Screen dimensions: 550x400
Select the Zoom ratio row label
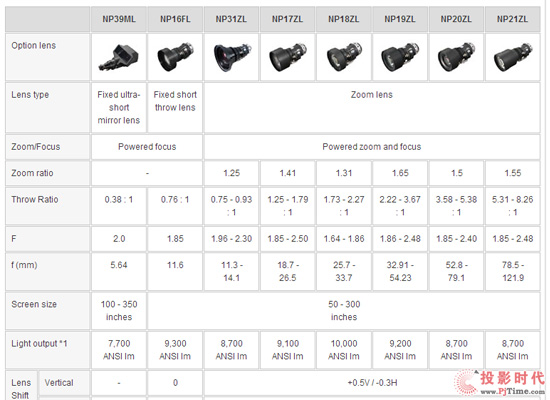pos(32,173)
